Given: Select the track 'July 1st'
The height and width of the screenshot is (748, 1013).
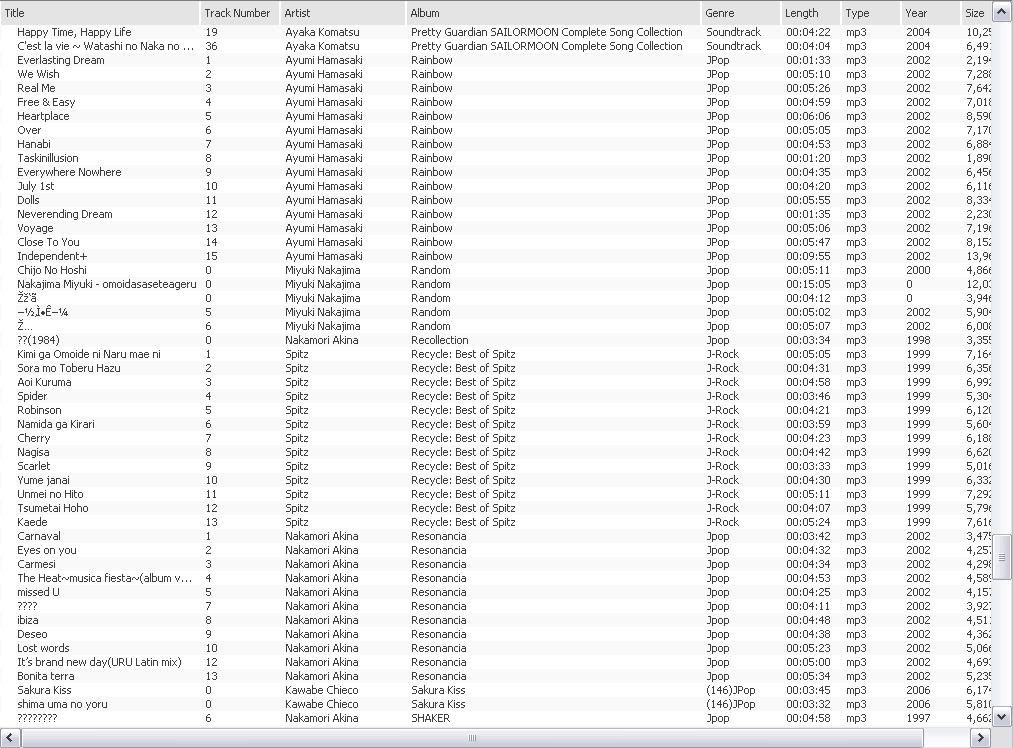Looking at the screenshot, I should tap(36, 186).
